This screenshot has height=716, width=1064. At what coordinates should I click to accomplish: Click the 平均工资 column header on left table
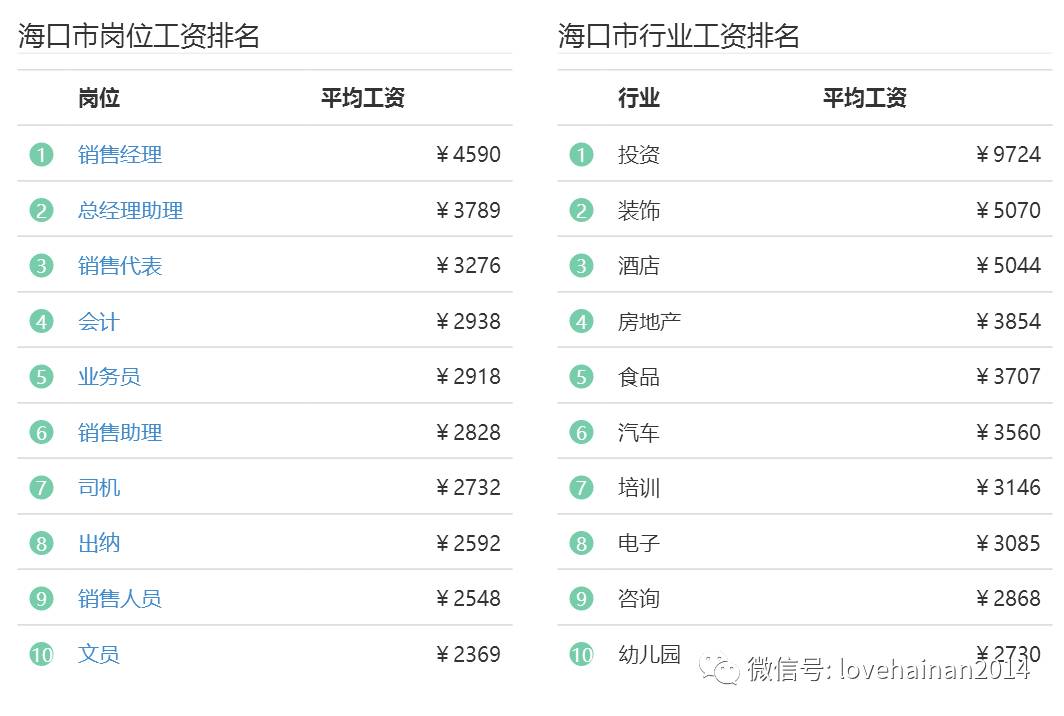pos(361,98)
